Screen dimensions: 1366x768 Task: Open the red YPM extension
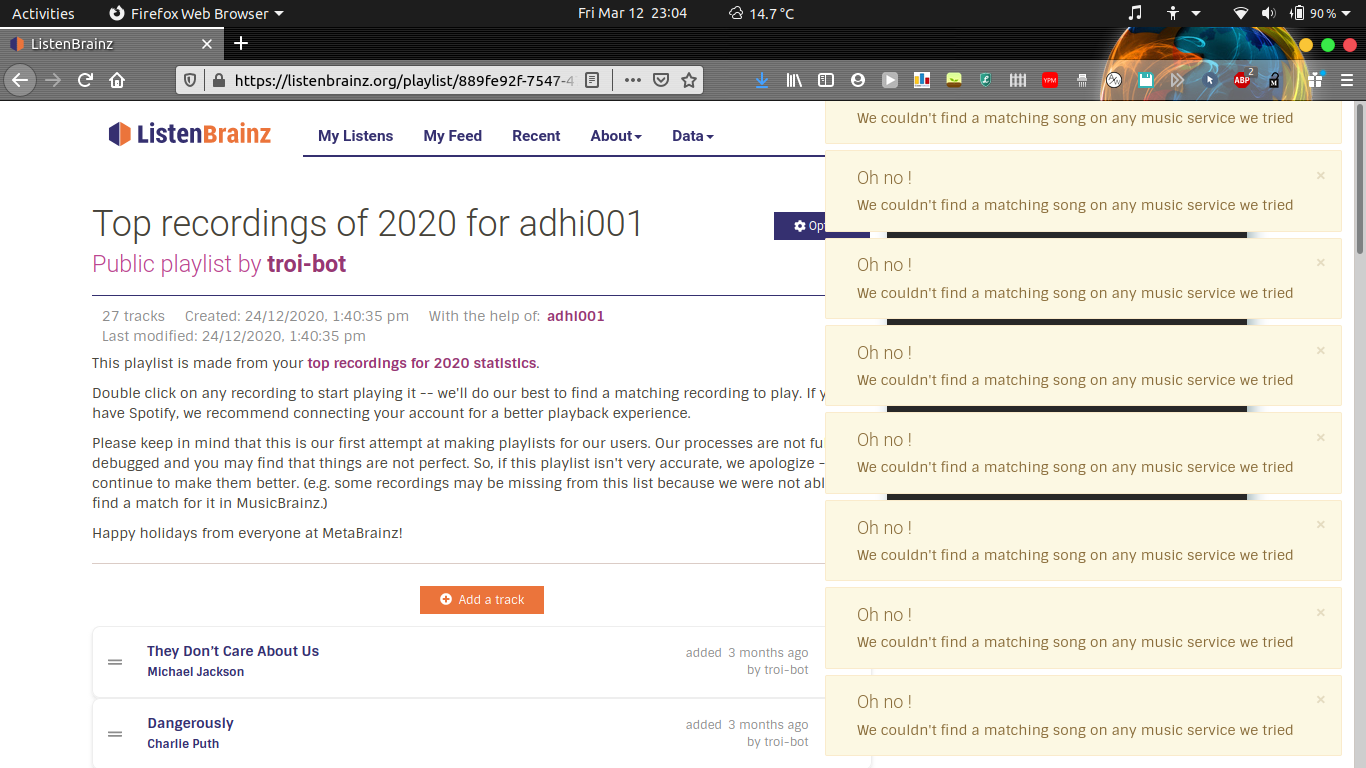click(x=1050, y=80)
